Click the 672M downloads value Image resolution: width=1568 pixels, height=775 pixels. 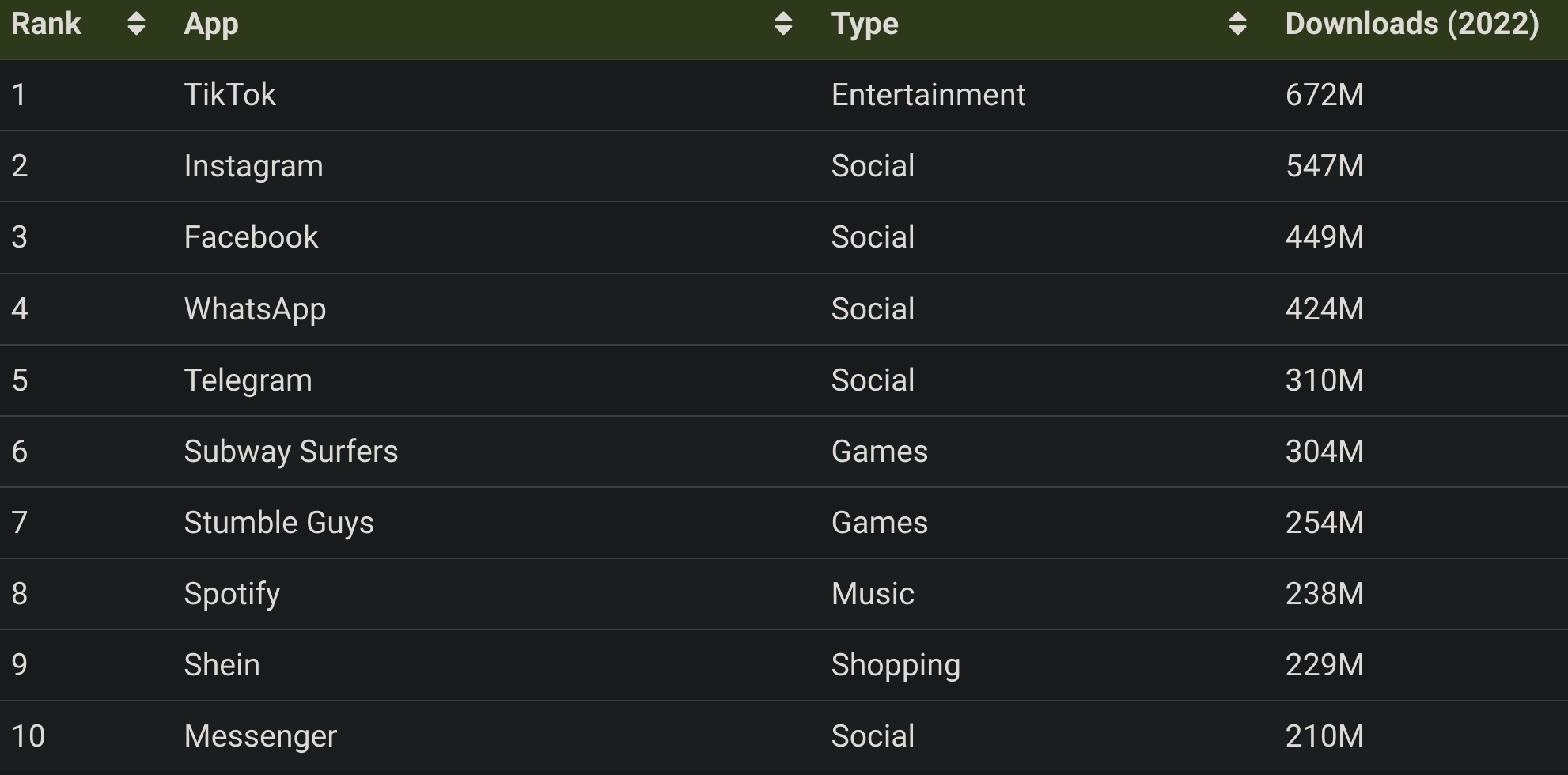(1324, 95)
